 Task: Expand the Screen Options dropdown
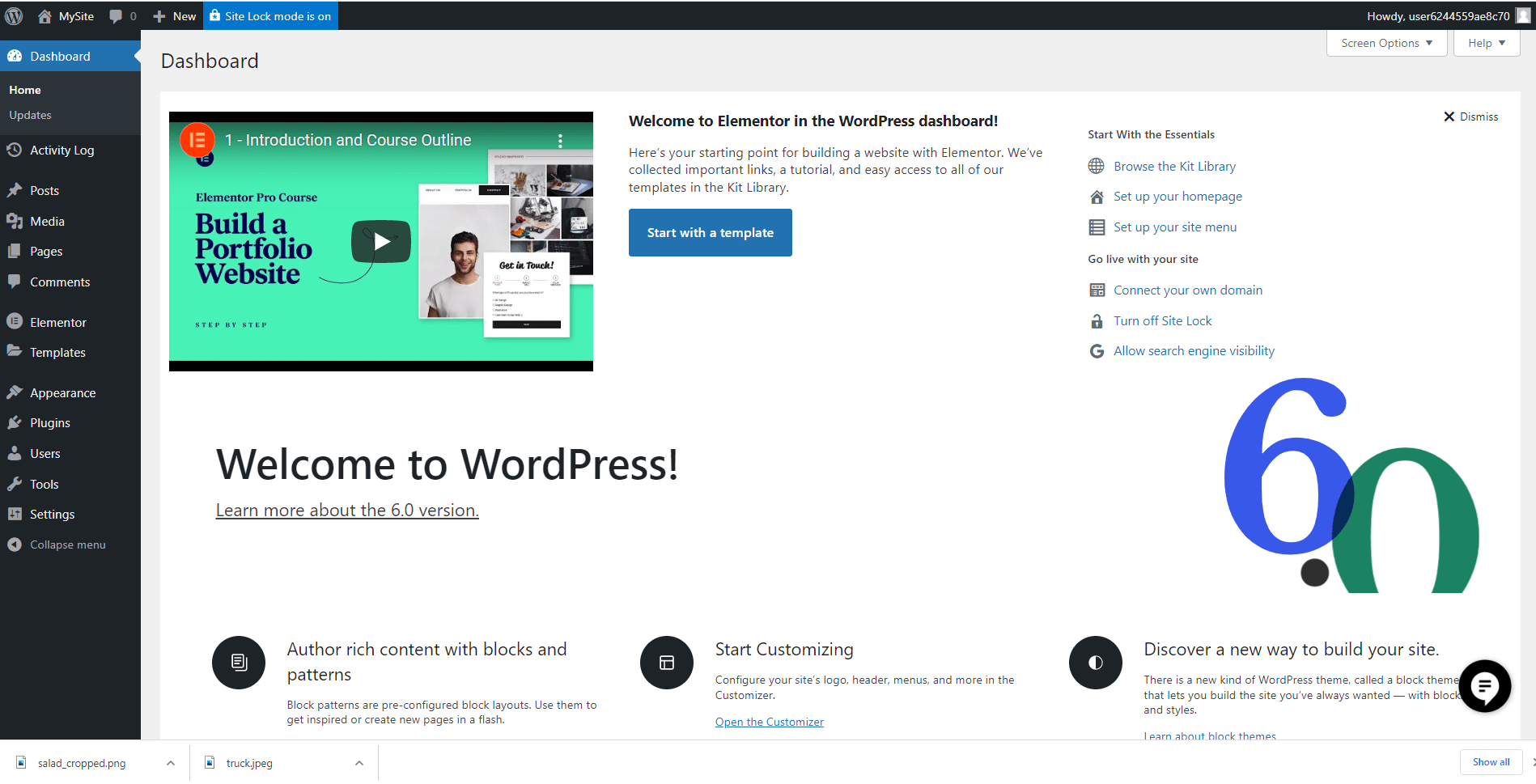(x=1385, y=43)
